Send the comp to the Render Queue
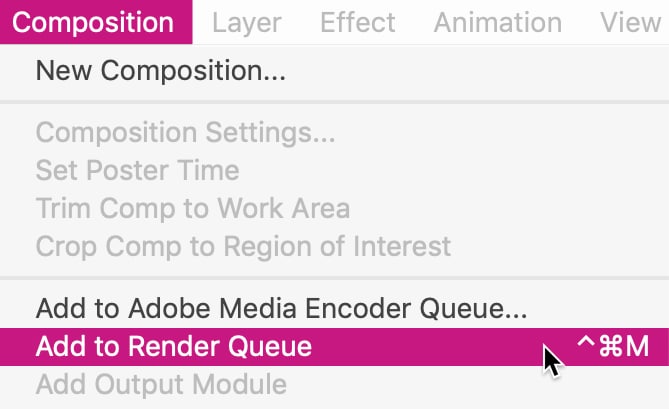Image resolution: width=669 pixels, height=409 pixels. 334,347
